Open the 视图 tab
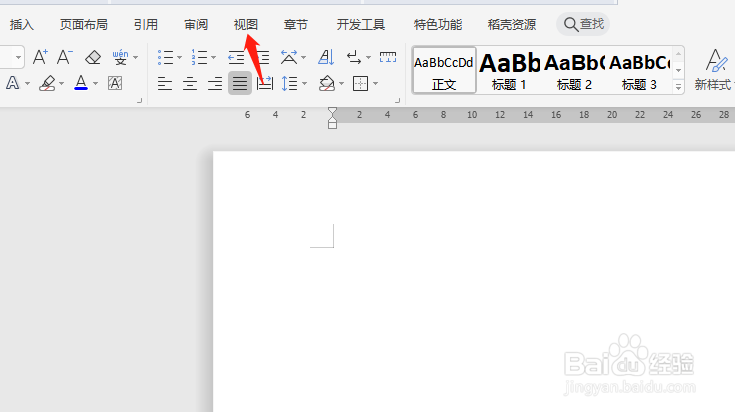Image resolution: width=735 pixels, height=412 pixels. coord(246,24)
